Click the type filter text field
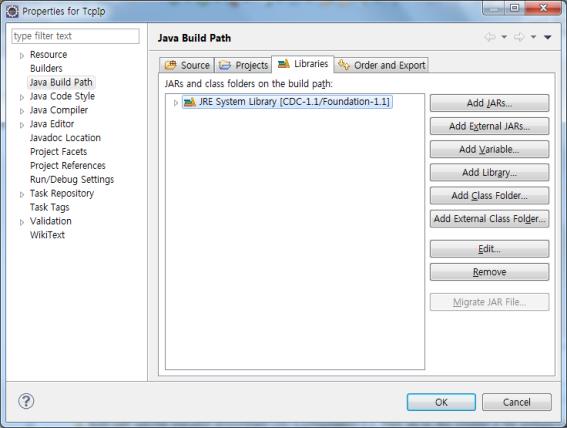This screenshot has height=428, width=567. [75, 36]
